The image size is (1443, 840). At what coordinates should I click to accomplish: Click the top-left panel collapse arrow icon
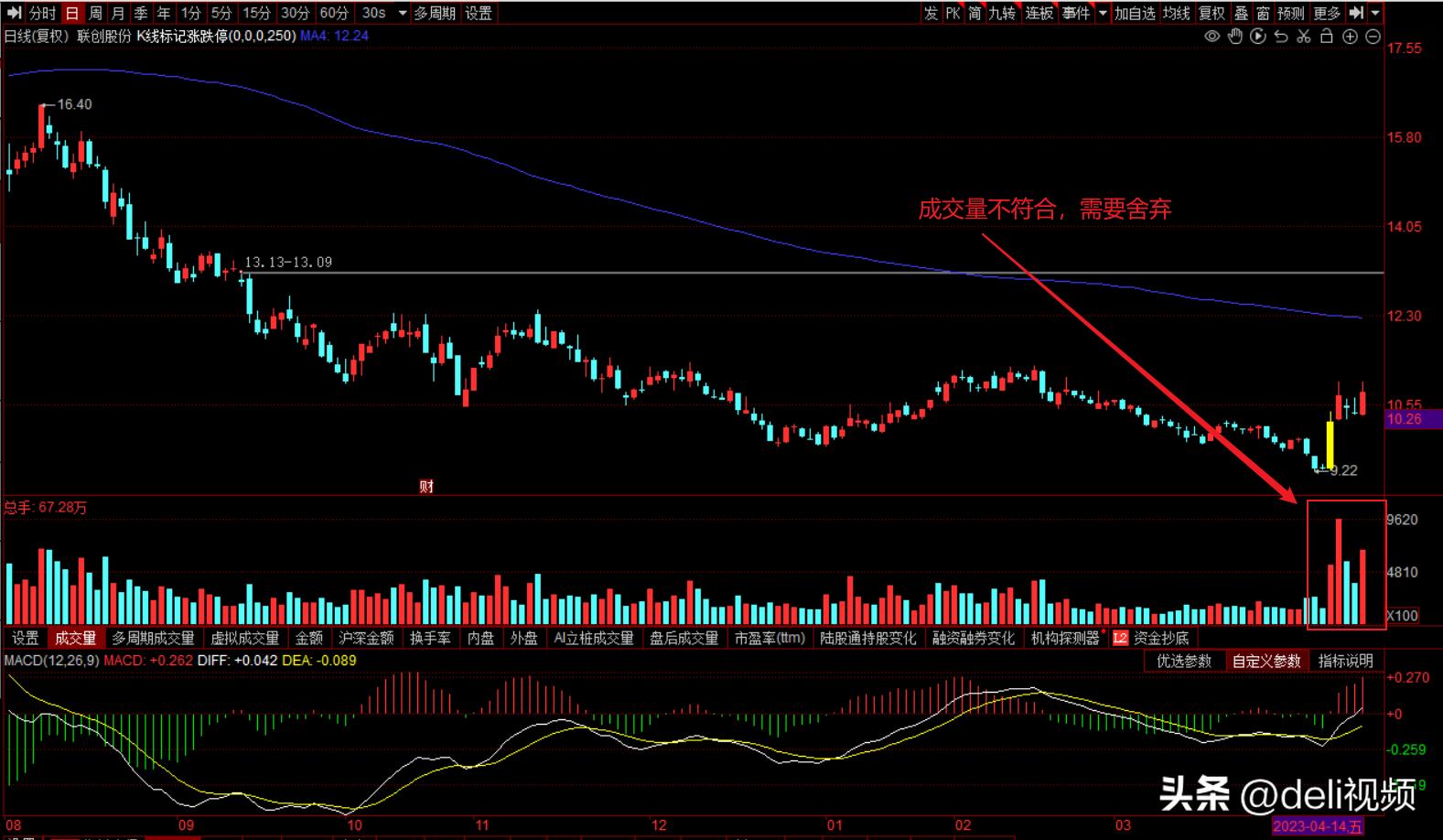click(14, 13)
